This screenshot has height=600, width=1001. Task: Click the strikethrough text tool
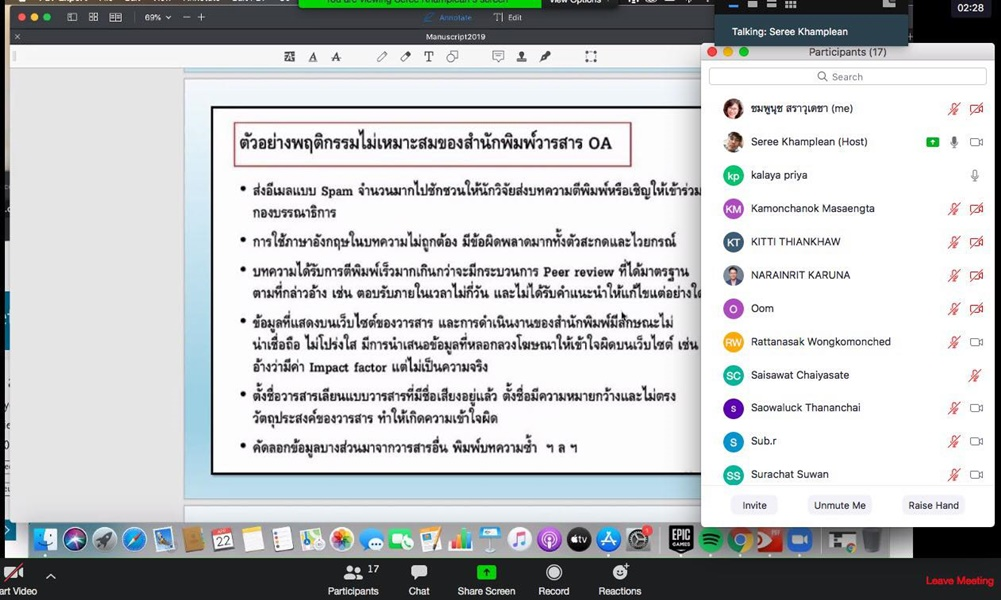(x=335, y=57)
